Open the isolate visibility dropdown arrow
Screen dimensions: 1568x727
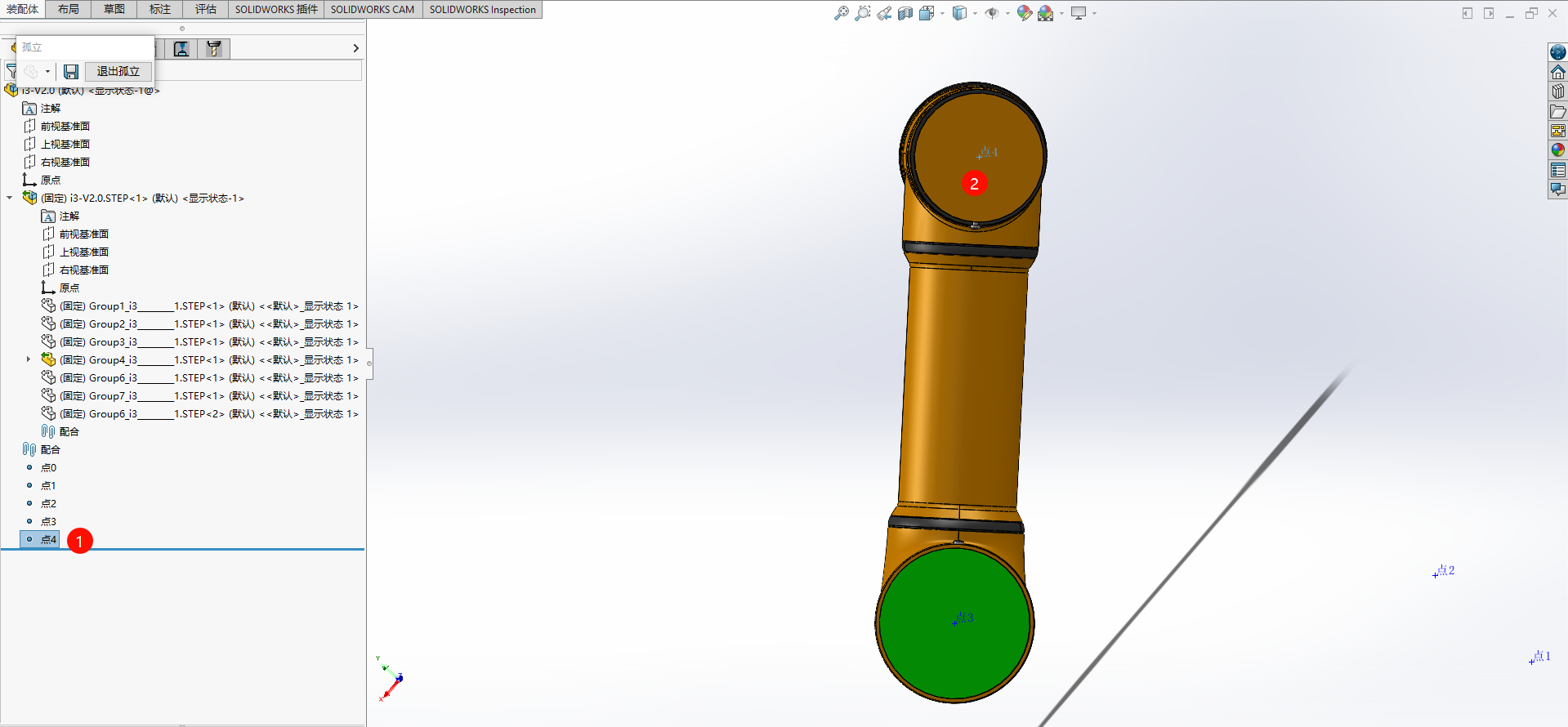tap(47, 72)
